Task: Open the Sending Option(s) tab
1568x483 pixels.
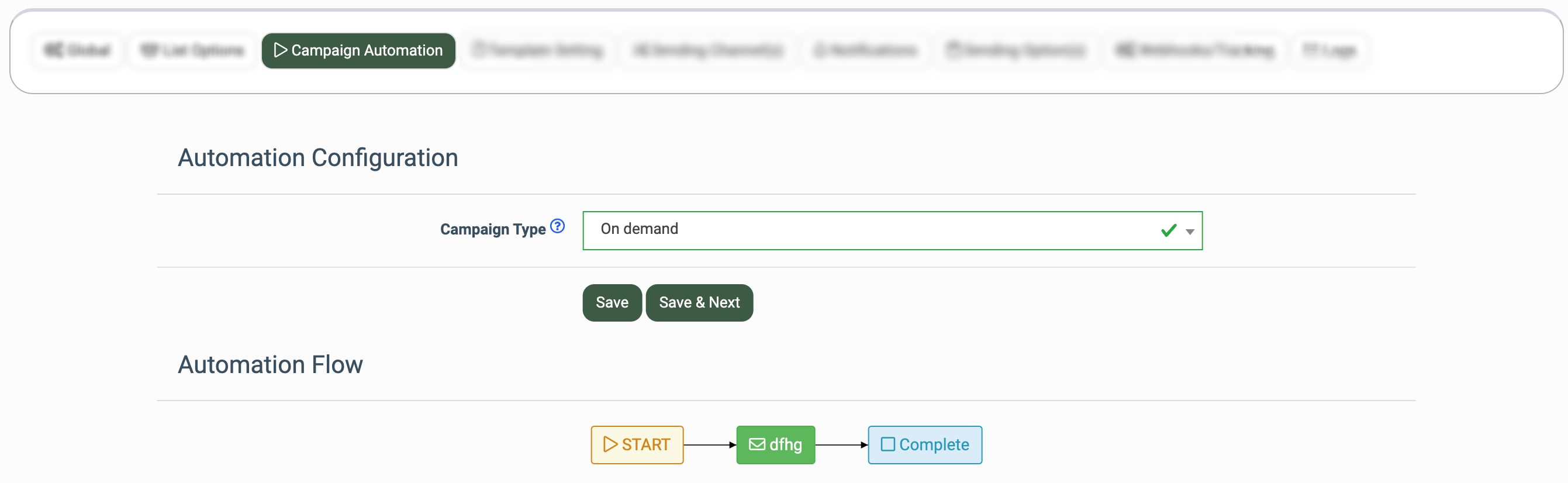Action: [x=1016, y=50]
